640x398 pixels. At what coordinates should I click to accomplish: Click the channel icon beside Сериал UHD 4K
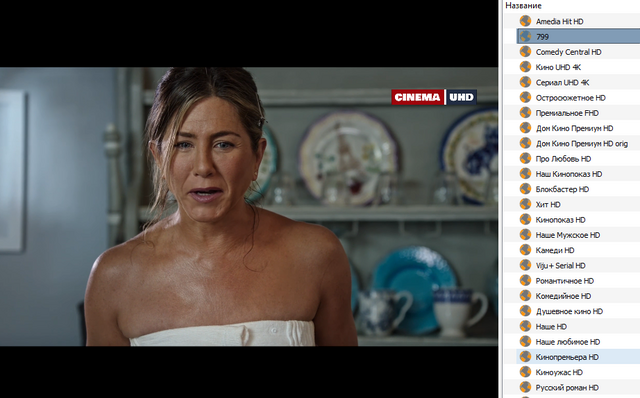pos(525,82)
